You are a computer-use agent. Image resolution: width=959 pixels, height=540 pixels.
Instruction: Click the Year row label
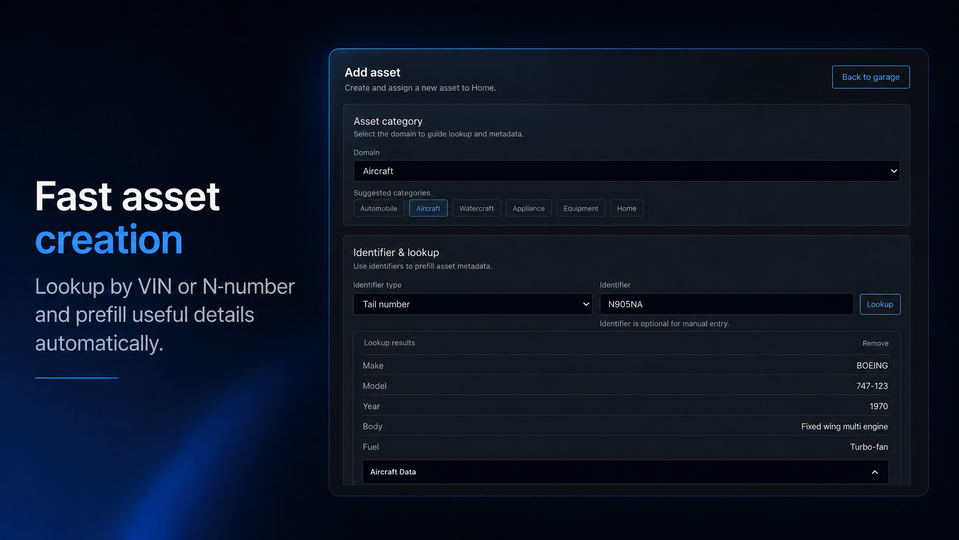[371, 406]
